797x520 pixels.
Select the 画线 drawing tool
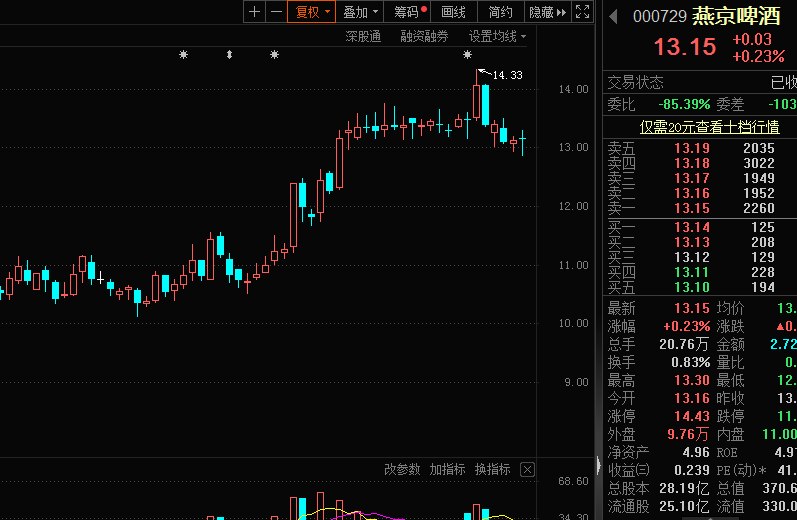(454, 12)
